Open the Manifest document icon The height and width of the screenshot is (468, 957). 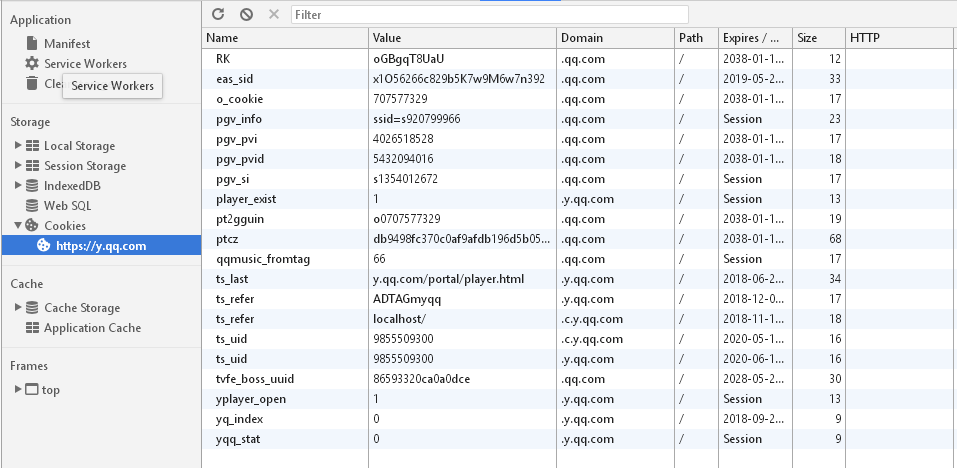32,44
